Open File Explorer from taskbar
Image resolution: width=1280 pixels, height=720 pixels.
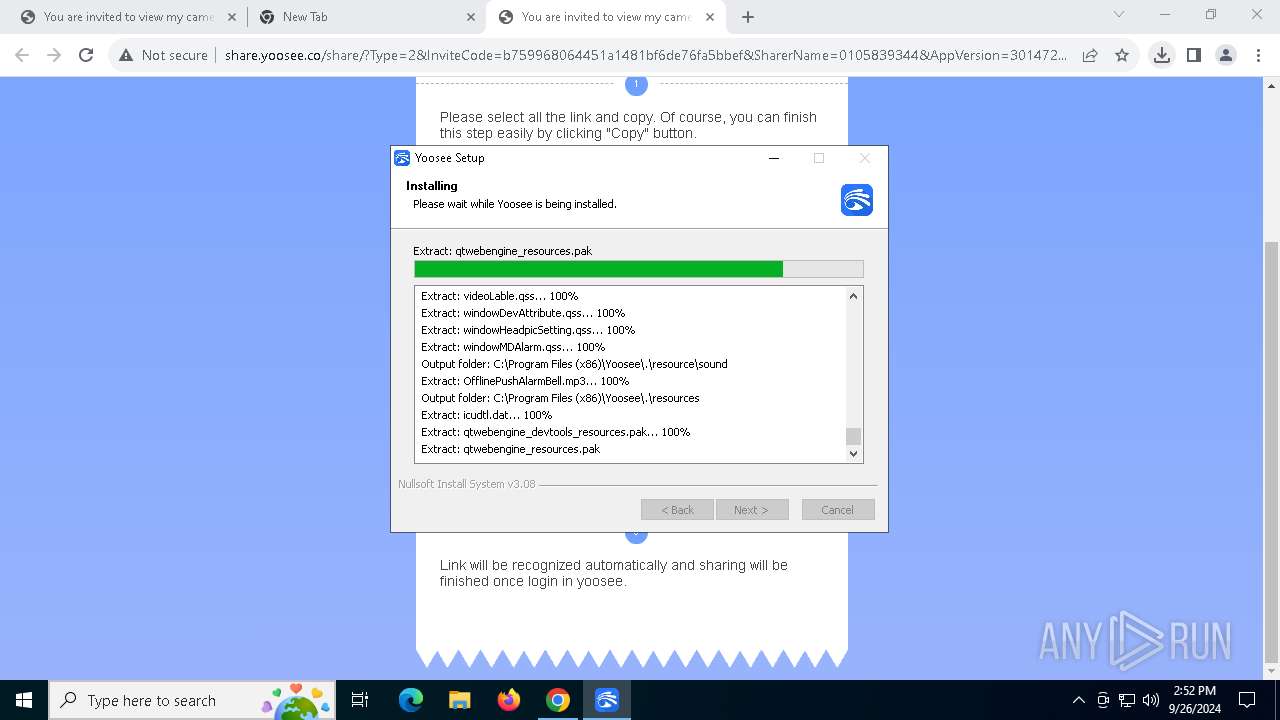pos(460,700)
